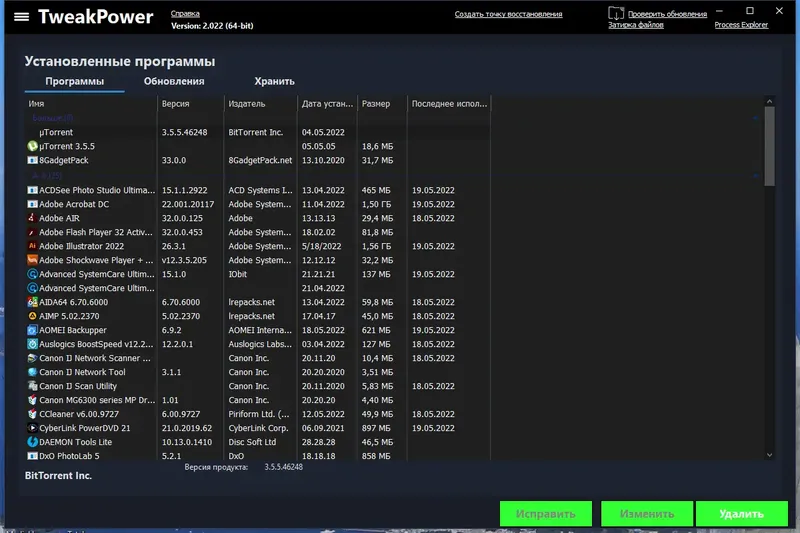
Task: Click the Auslogics Labs publisher cell
Action: [260, 344]
